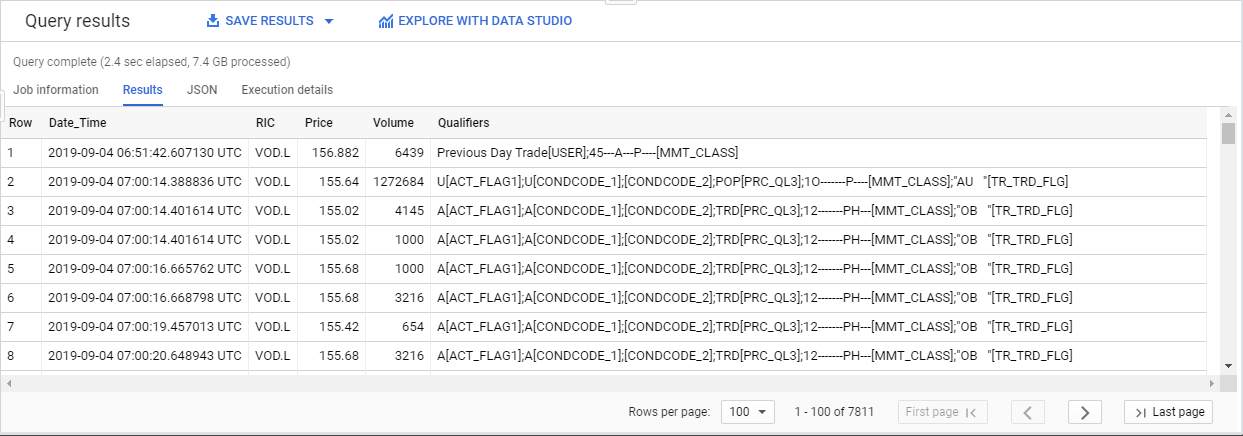Screen dimensions: 1243x436
Task: Select the Price cell 156.882 in row 1
Action: (331, 153)
